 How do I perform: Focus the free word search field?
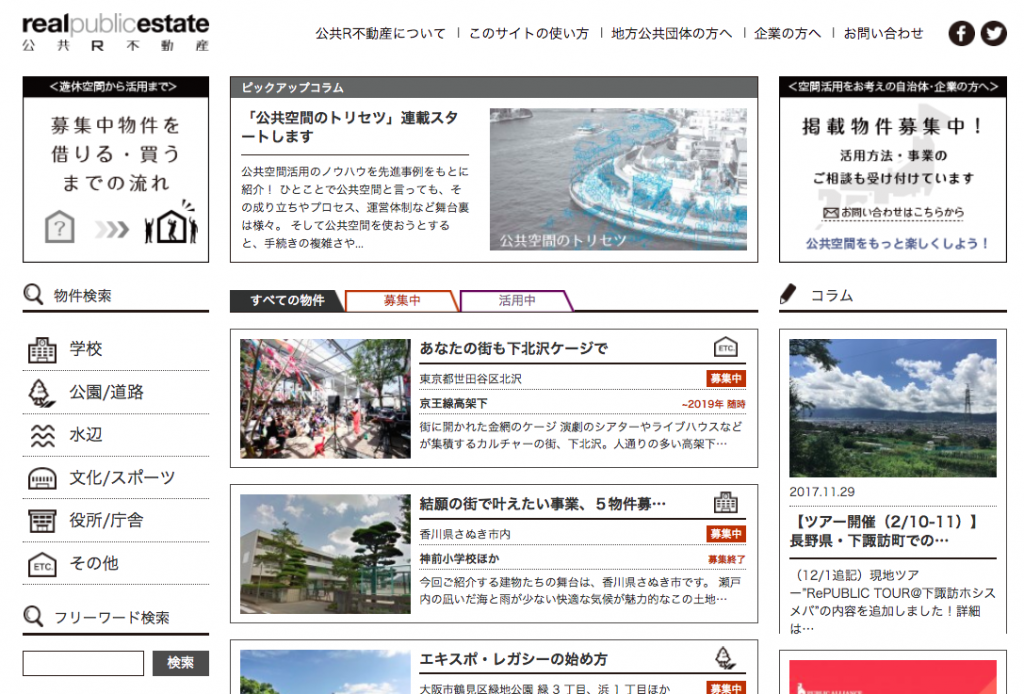(x=83, y=663)
